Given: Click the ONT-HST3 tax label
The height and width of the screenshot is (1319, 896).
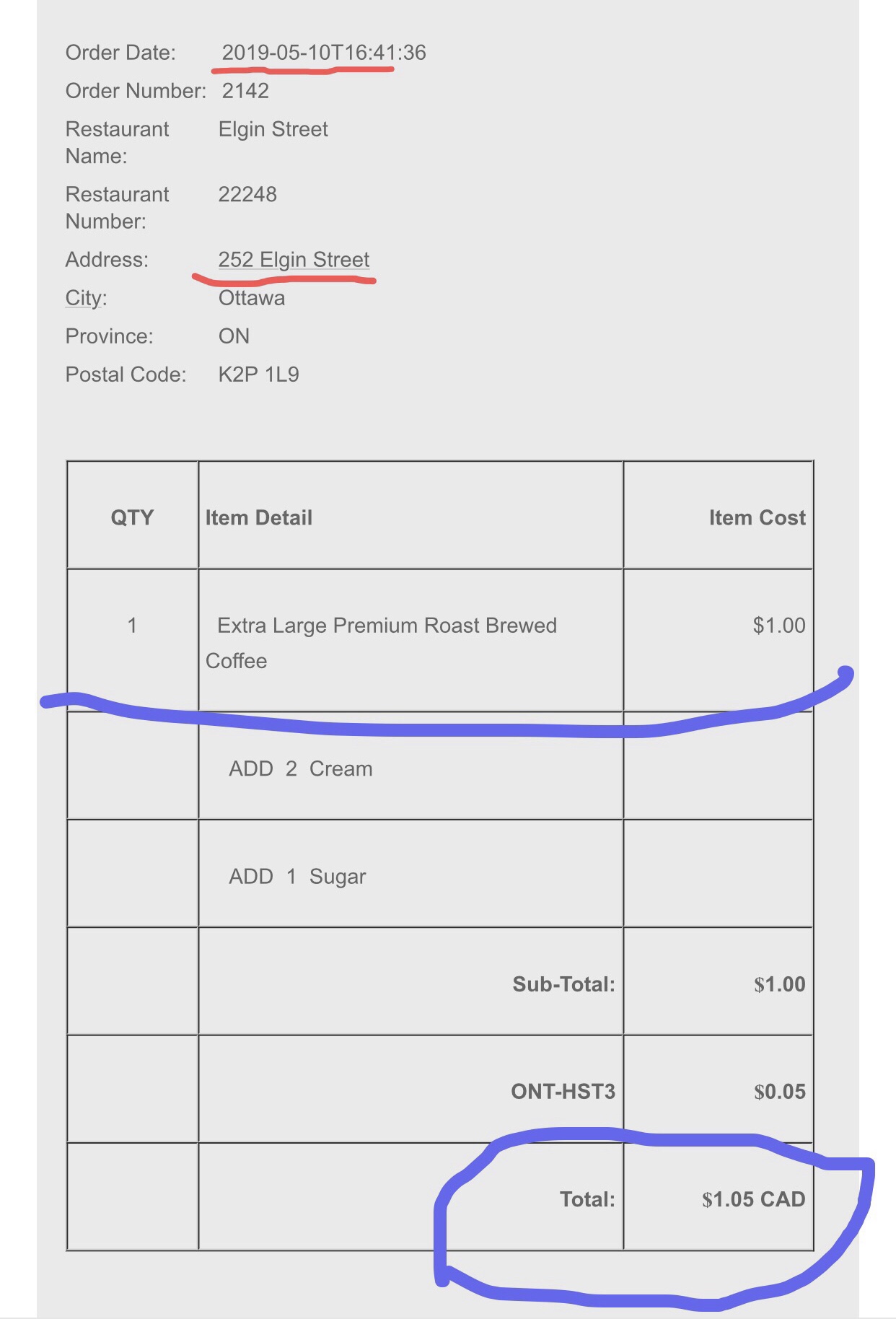Looking at the screenshot, I should tap(563, 1091).
